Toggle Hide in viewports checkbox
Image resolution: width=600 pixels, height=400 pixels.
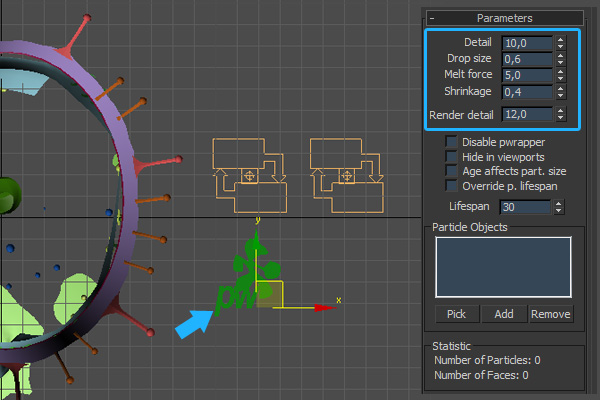[x=452, y=157]
